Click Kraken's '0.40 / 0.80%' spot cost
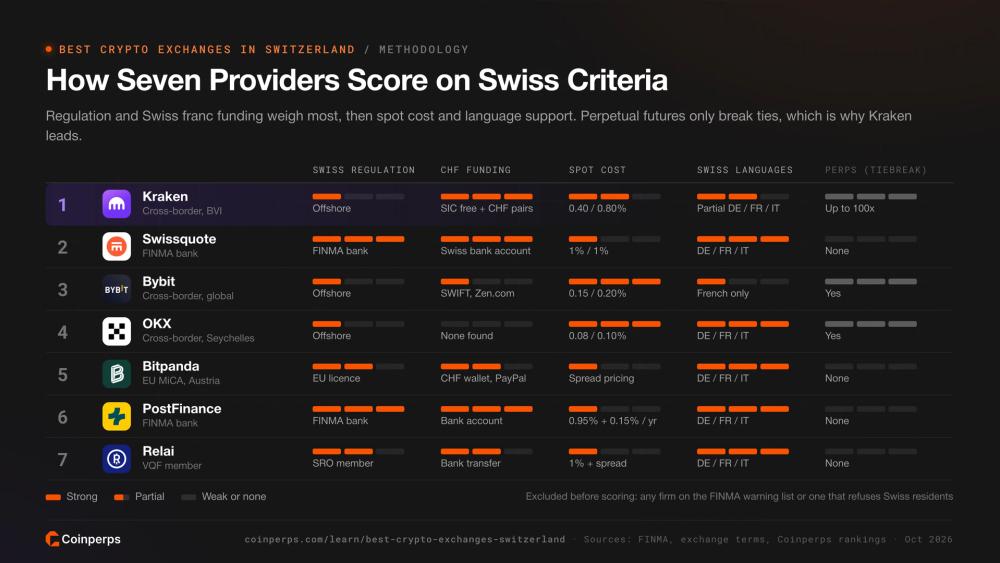This screenshot has height=563, width=1000. tap(598, 208)
